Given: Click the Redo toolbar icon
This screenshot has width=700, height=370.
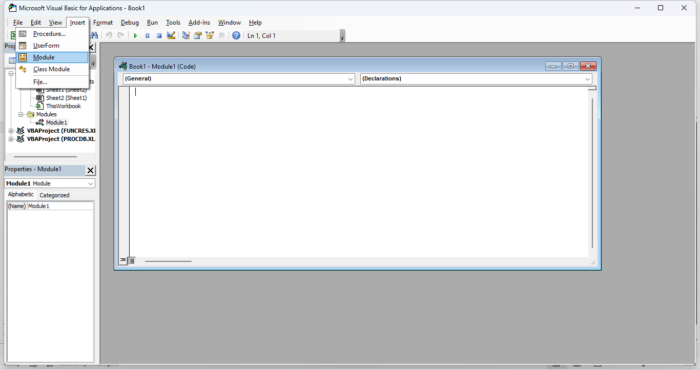Looking at the screenshot, I should click(x=121, y=35).
